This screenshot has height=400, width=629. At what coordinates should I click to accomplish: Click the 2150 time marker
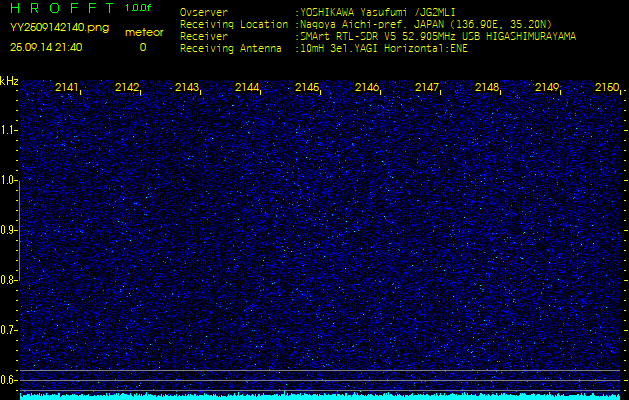coord(606,88)
